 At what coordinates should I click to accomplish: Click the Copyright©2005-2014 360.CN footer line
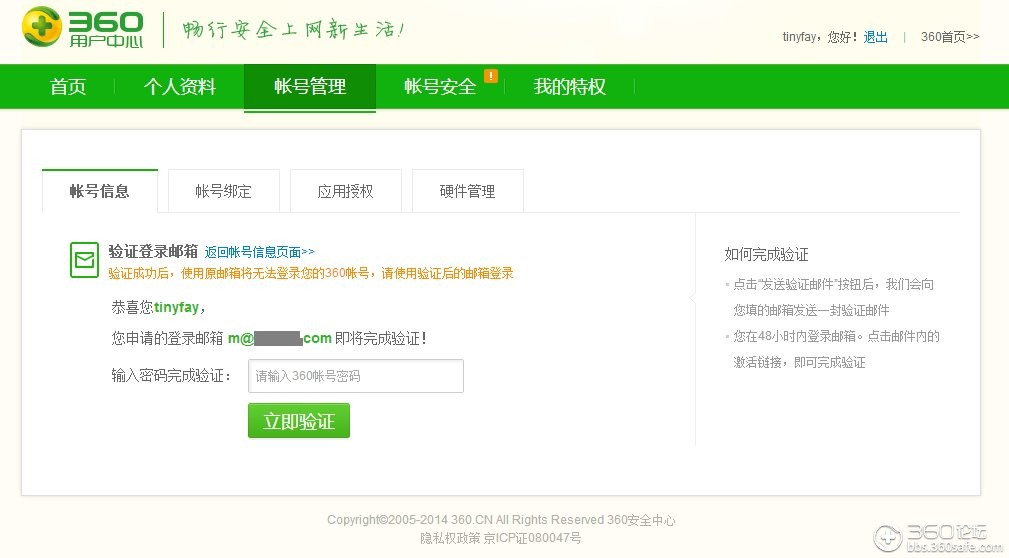(501, 519)
